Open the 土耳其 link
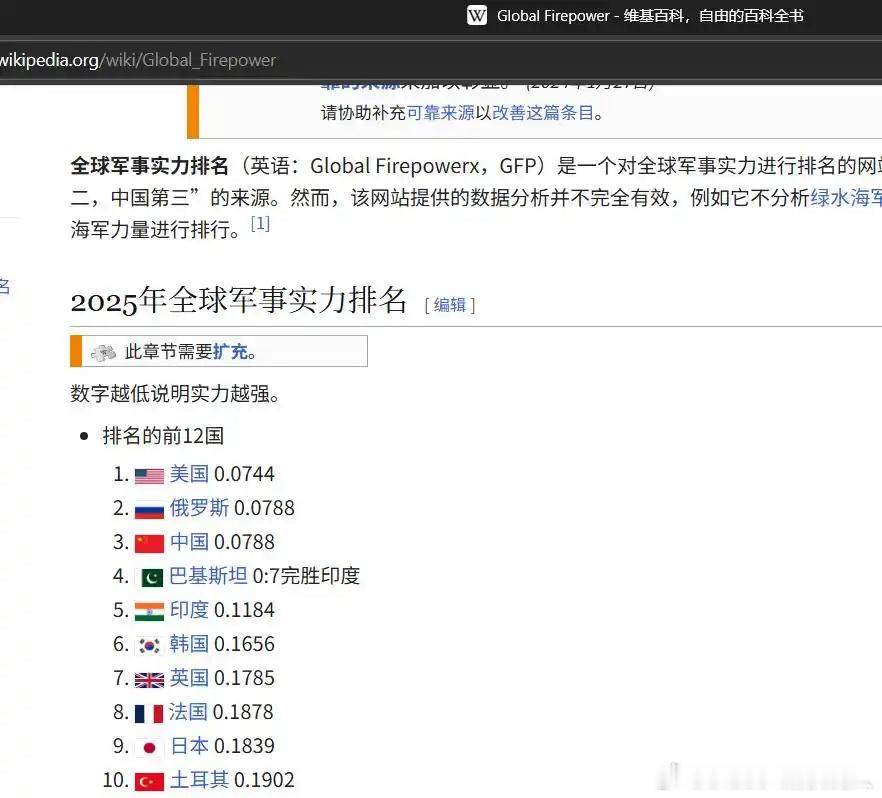 coord(199,779)
